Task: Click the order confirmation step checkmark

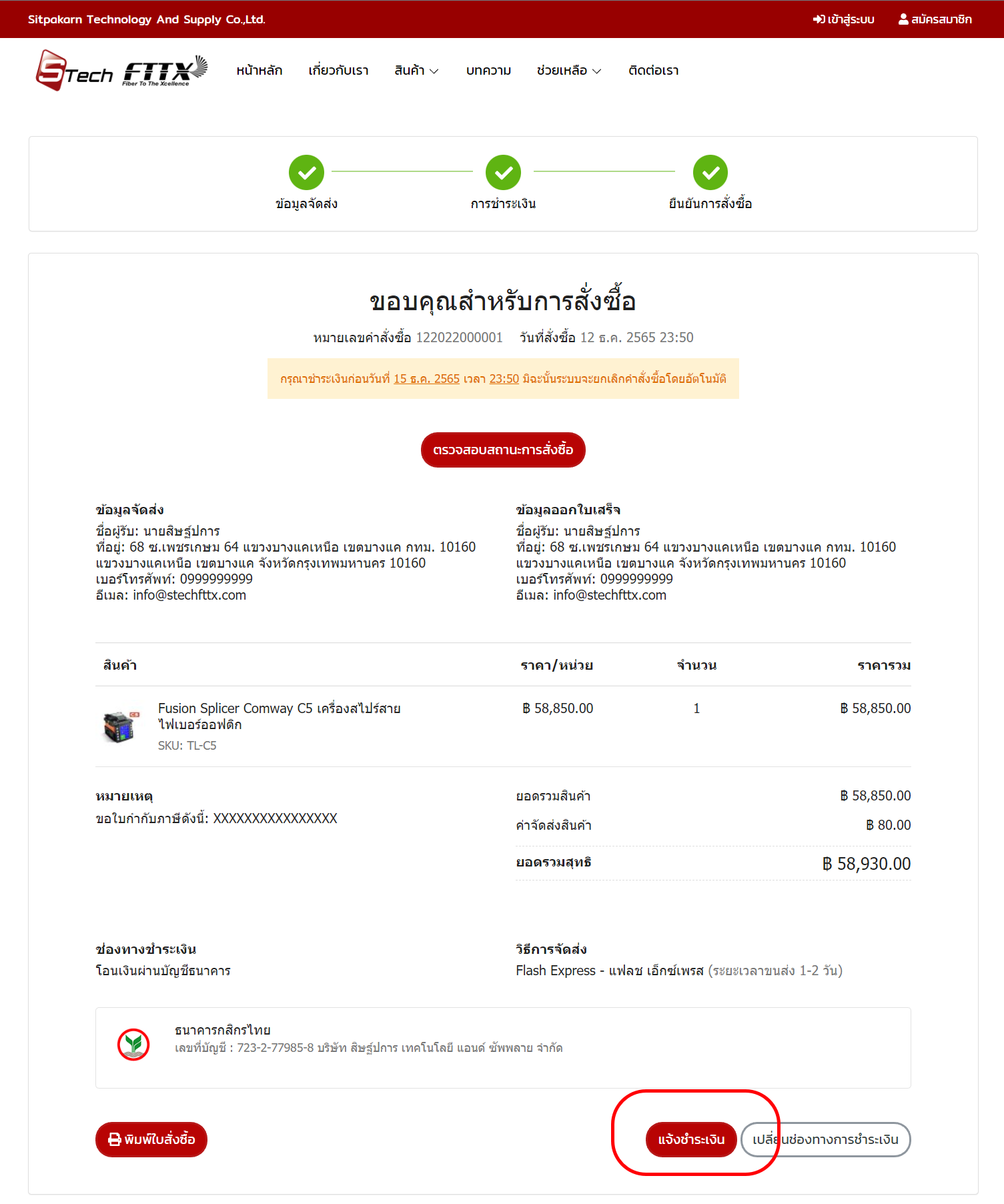Action: (710, 173)
